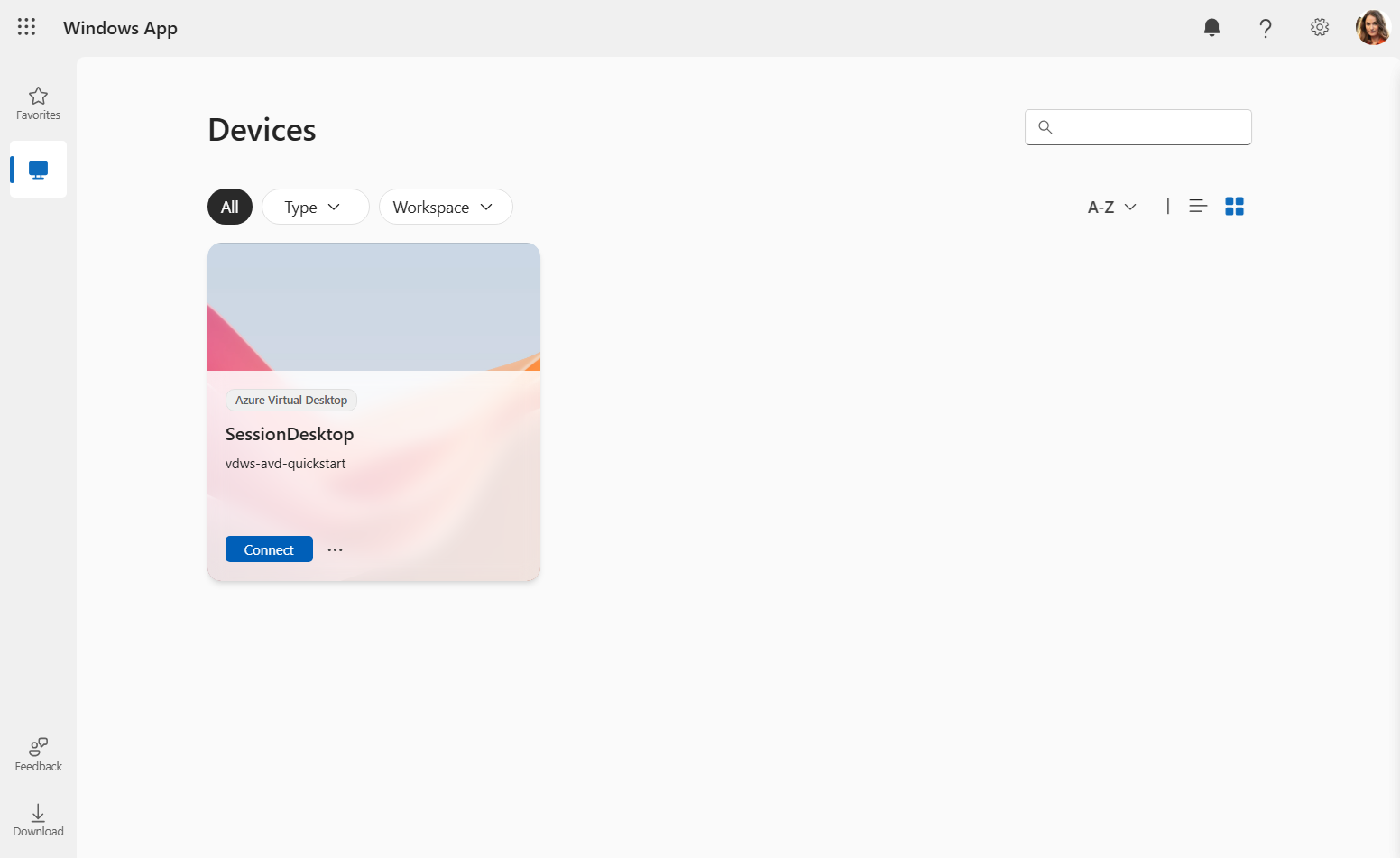This screenshot has width=1400, height=858.
Task: Select the All filter pill
Action: coord(229,206)
